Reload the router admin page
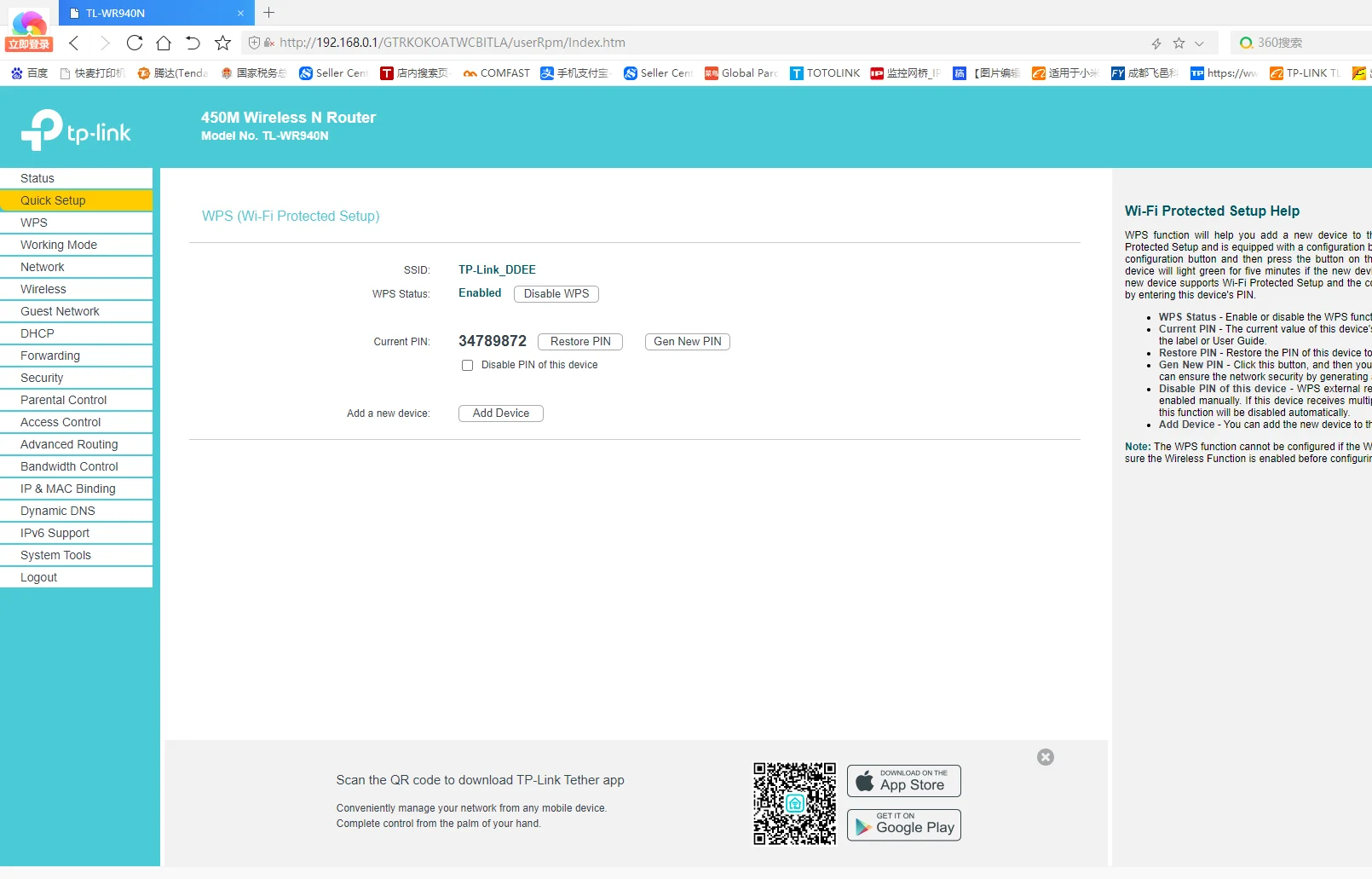 click(135, 43)
